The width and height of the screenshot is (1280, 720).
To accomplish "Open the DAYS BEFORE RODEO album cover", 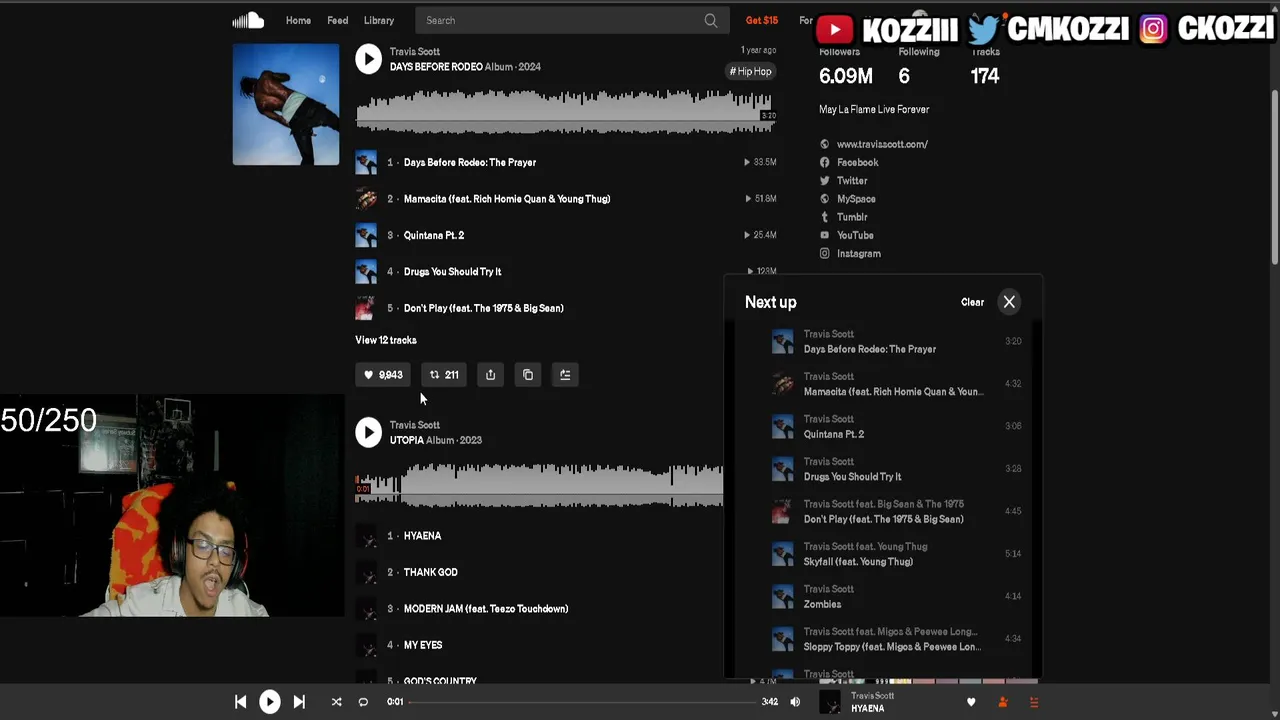I will pyautogui.click(x=286, y=104).
